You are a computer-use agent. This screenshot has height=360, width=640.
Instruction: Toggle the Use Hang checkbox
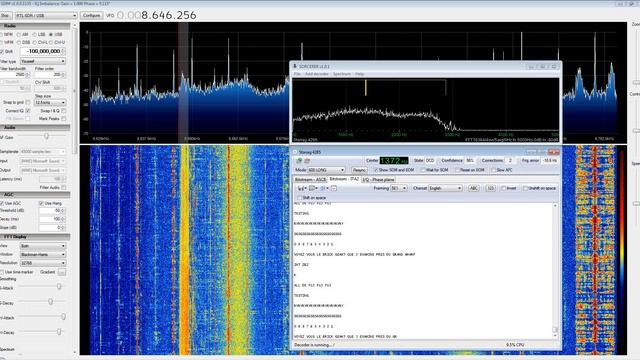pos(41,203)
